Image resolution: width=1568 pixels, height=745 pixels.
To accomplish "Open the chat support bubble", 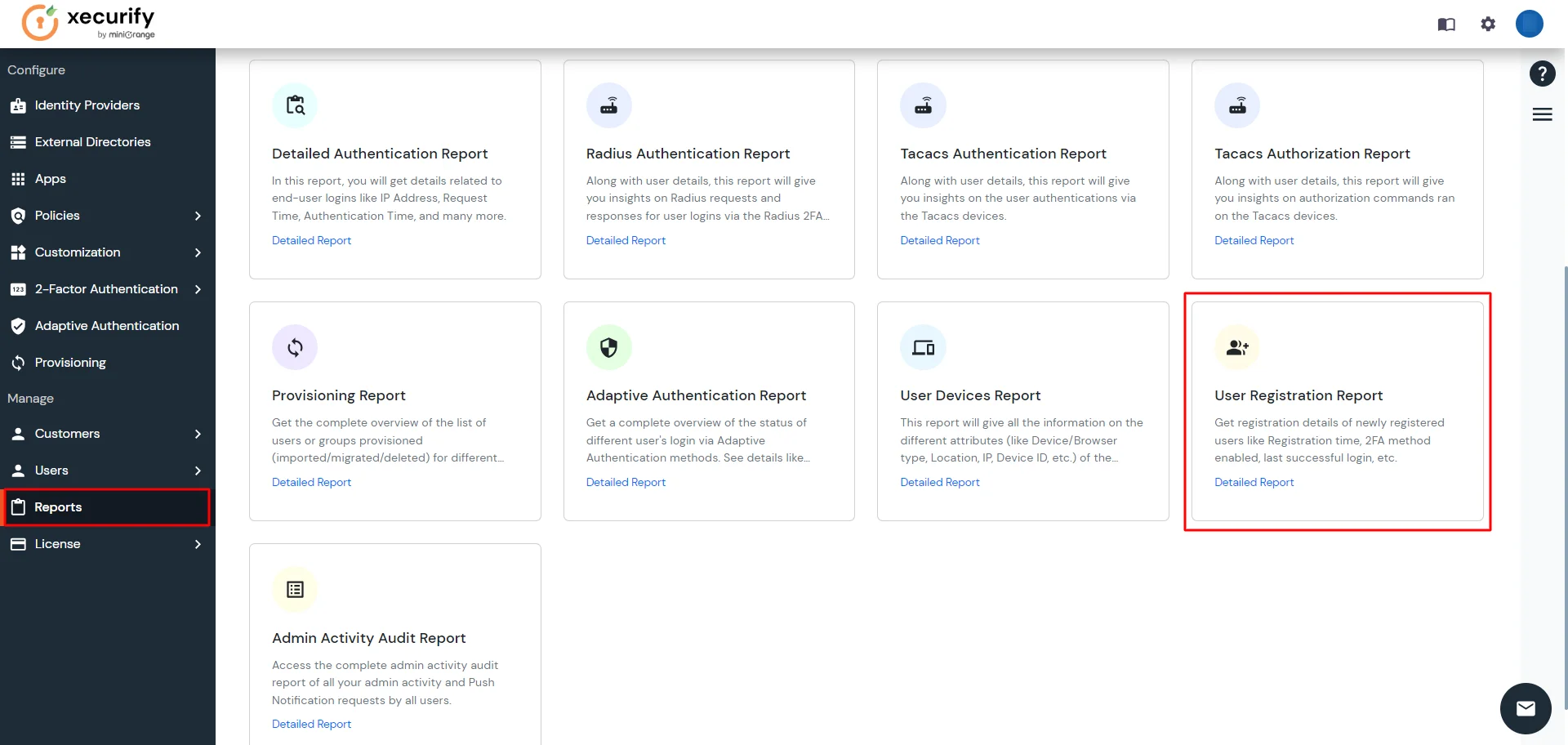I will pyautogui.click(x=1525, y=708).
